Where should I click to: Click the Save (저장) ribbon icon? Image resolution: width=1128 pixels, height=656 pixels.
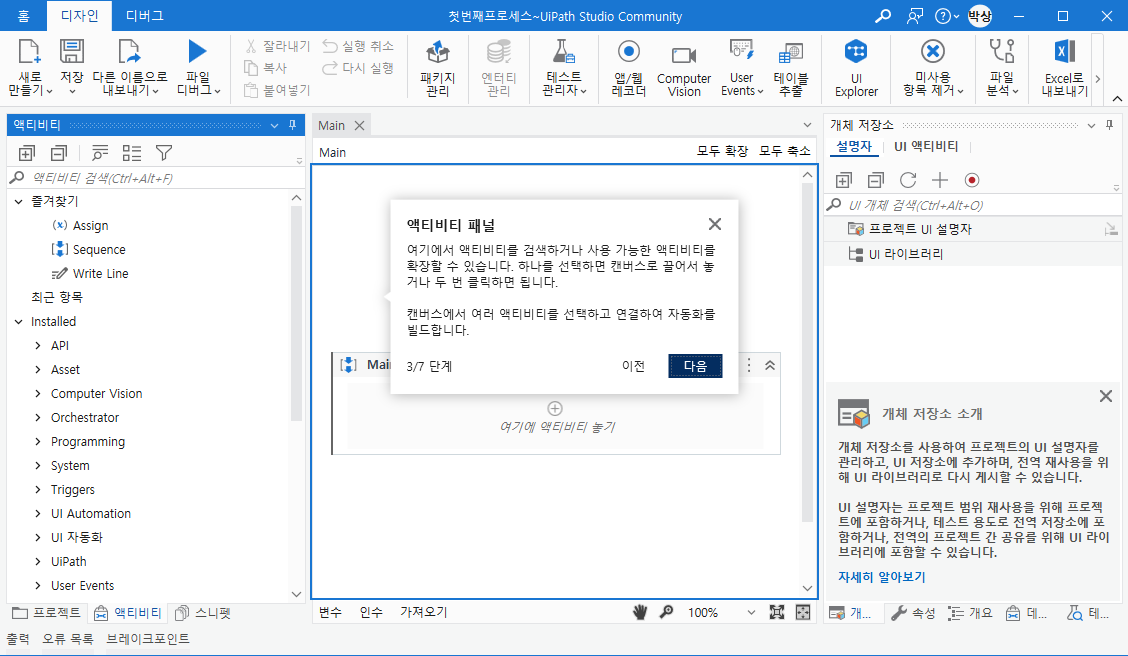[71, 52]
